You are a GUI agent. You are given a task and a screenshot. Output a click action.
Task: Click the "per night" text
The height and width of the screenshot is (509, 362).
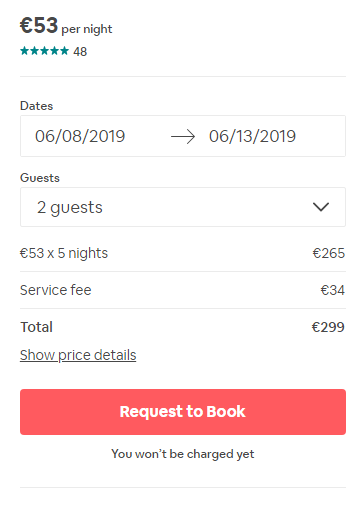[87, 29]
